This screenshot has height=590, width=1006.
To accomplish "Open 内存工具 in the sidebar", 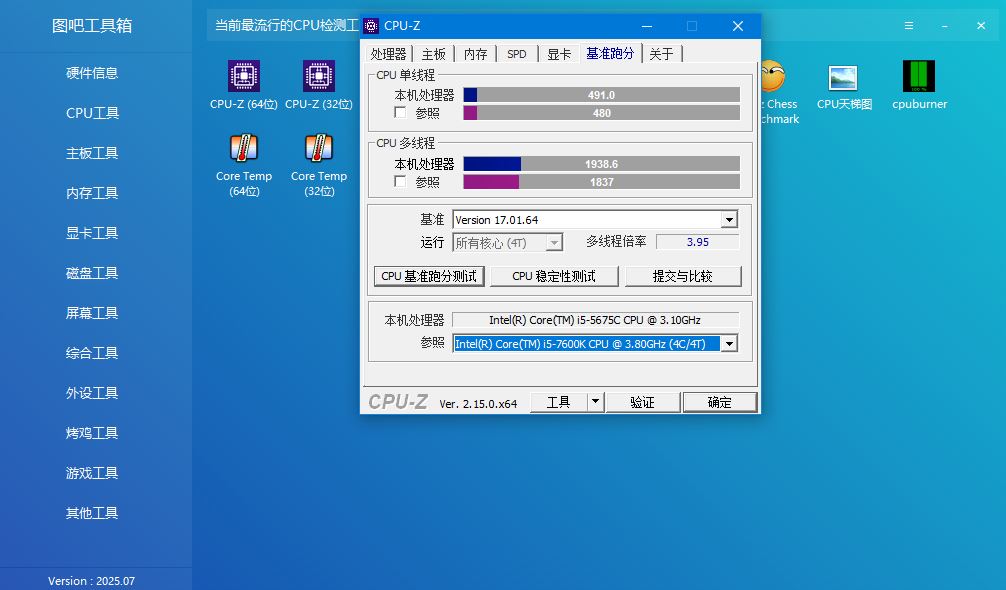I will point(92,193).
